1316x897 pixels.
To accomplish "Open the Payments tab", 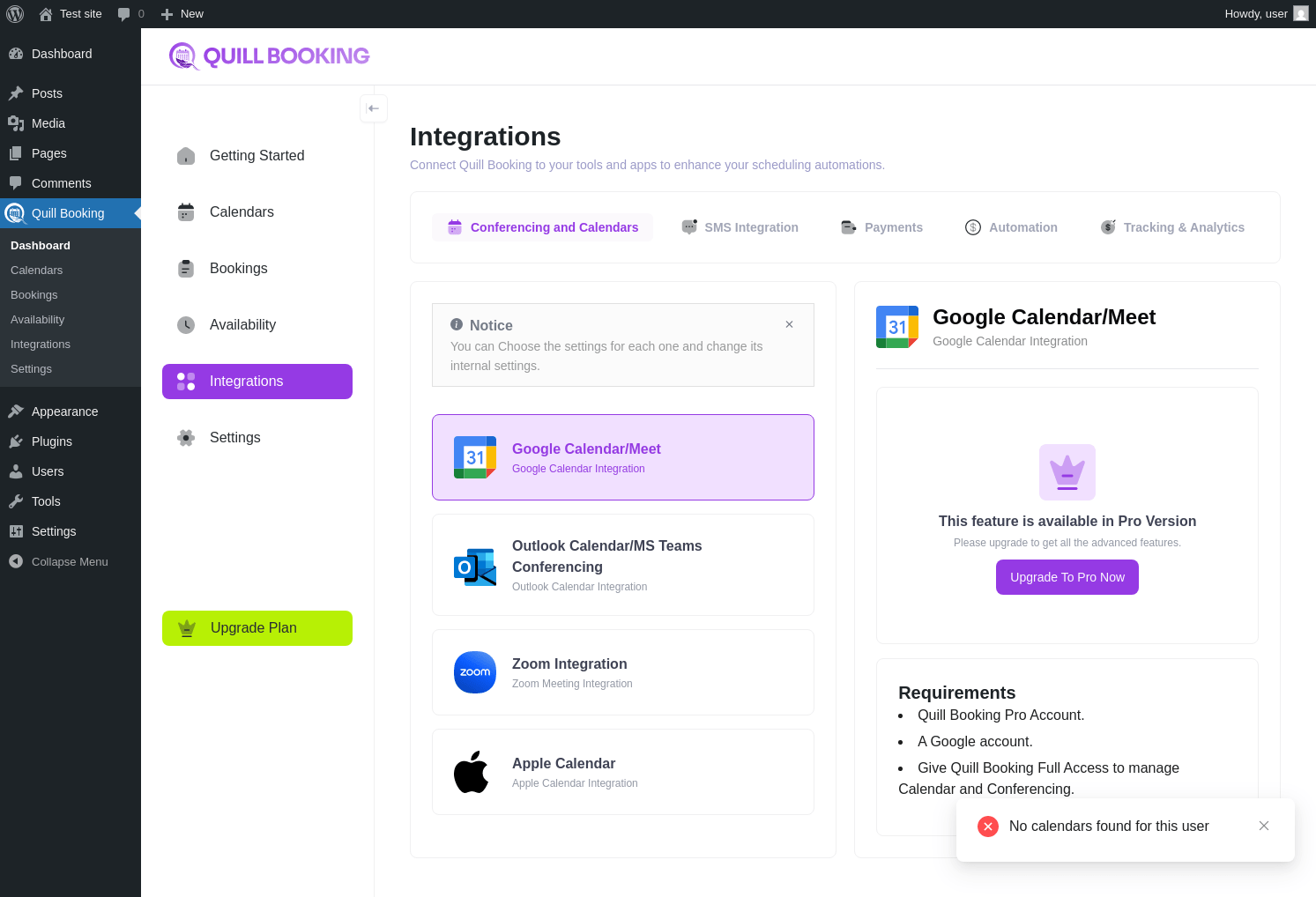I will click(x=882, y=227).
